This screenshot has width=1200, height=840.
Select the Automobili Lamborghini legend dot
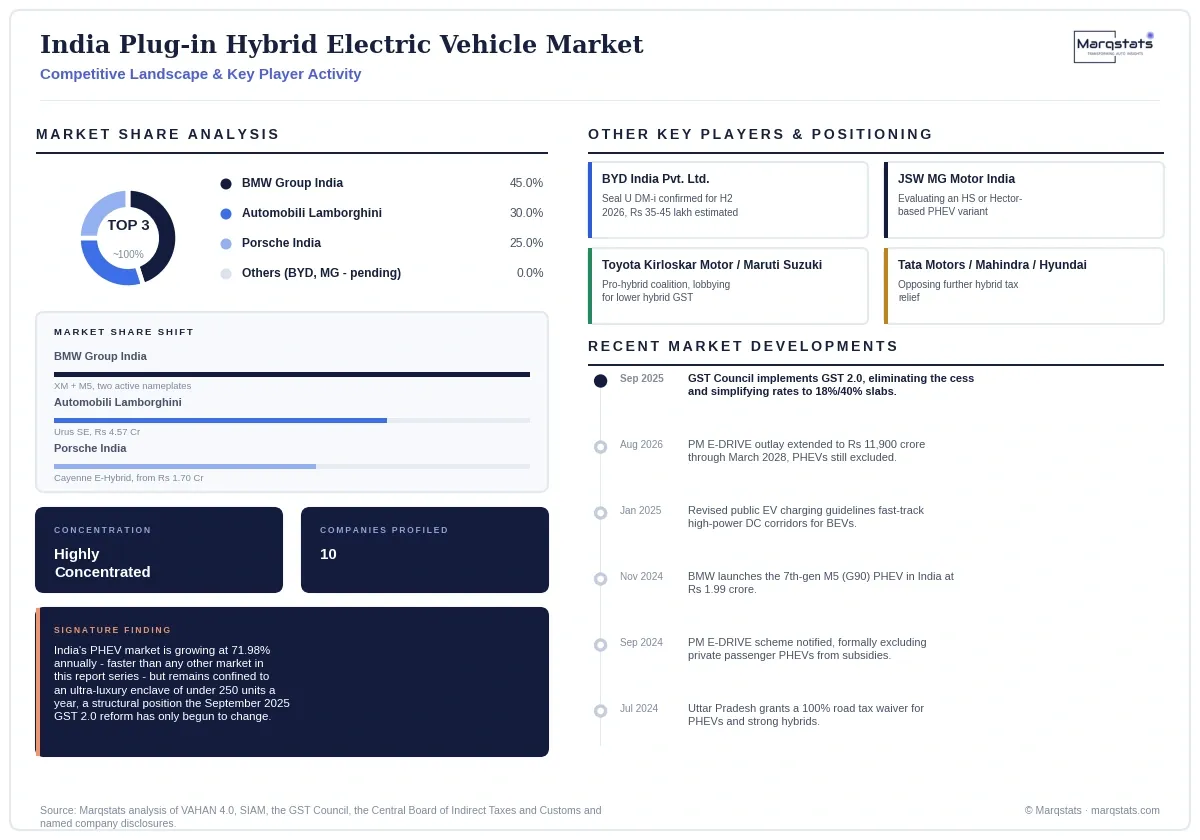click(226, 213)
